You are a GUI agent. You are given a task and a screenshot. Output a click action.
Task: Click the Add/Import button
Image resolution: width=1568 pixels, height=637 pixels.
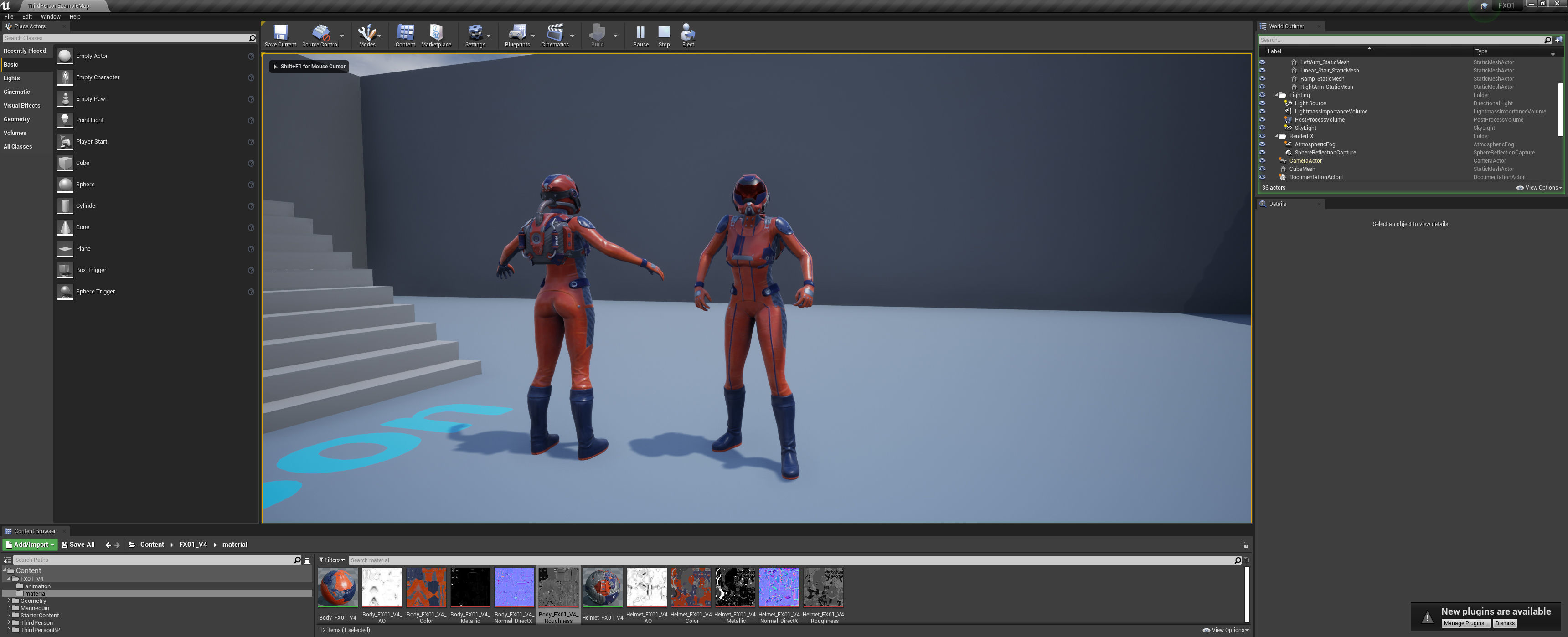(30, 545)
